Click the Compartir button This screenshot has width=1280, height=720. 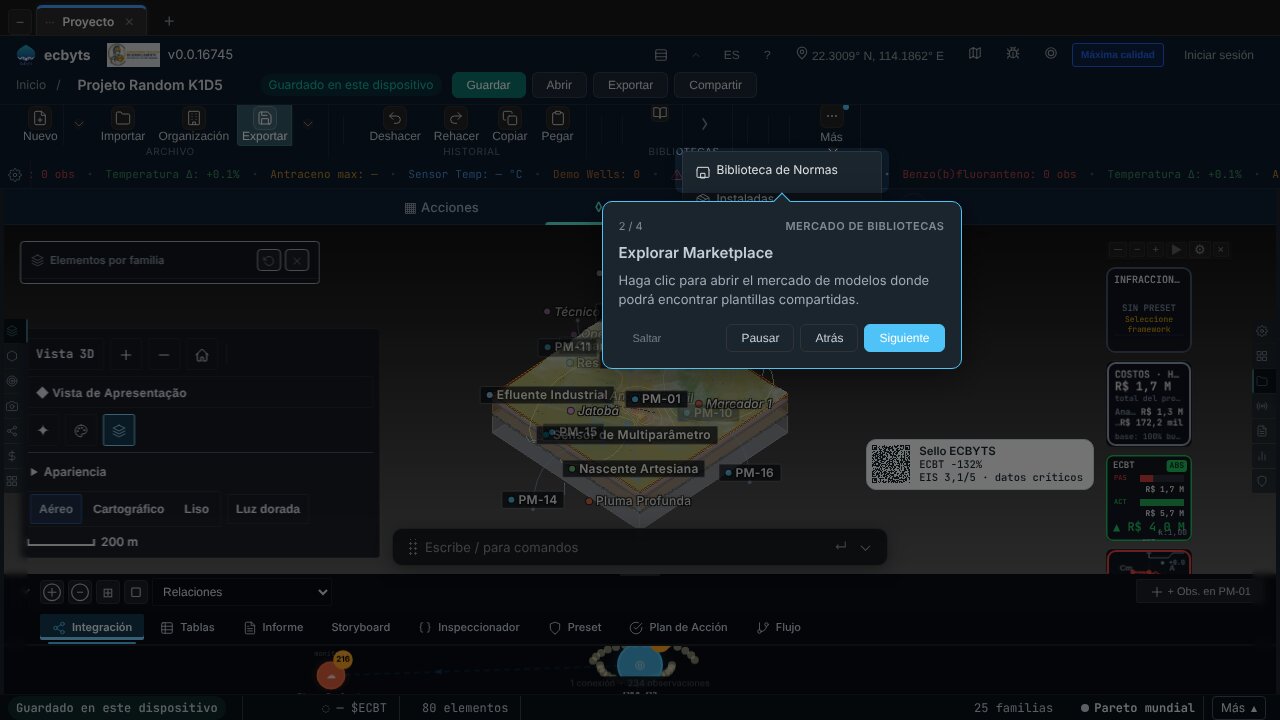pos(715,85)
